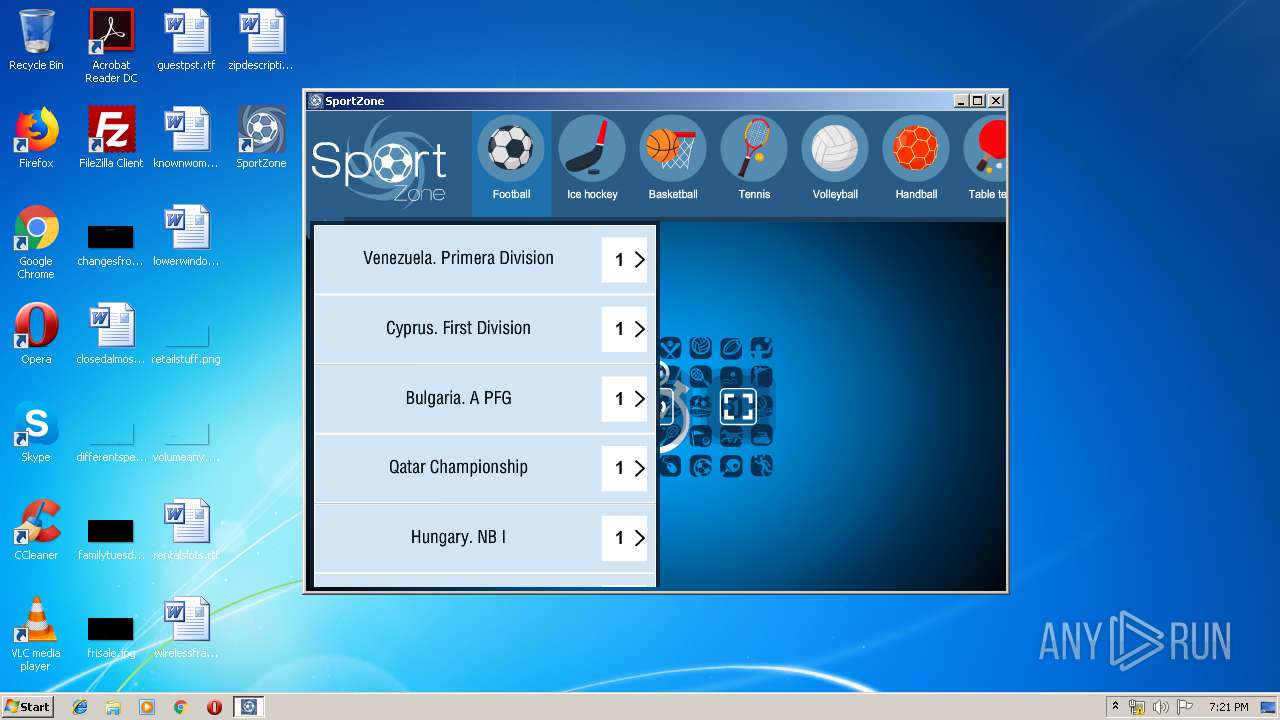Viewport: 1280px width, 720px height.
Task: Expand Cyprus First Division arrow button
Action: coord(625,329)
